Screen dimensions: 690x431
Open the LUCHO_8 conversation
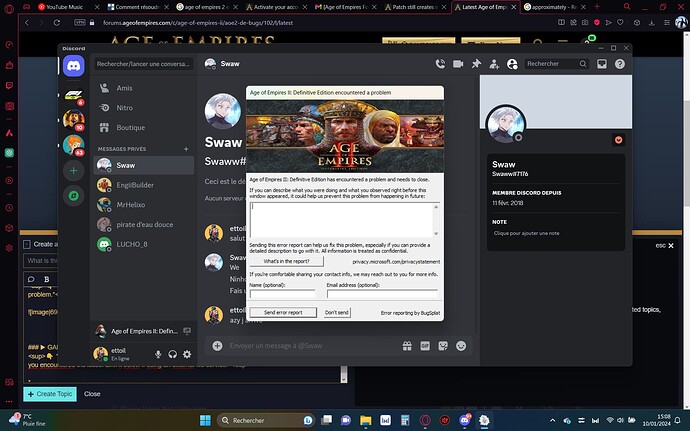point(144,244)
